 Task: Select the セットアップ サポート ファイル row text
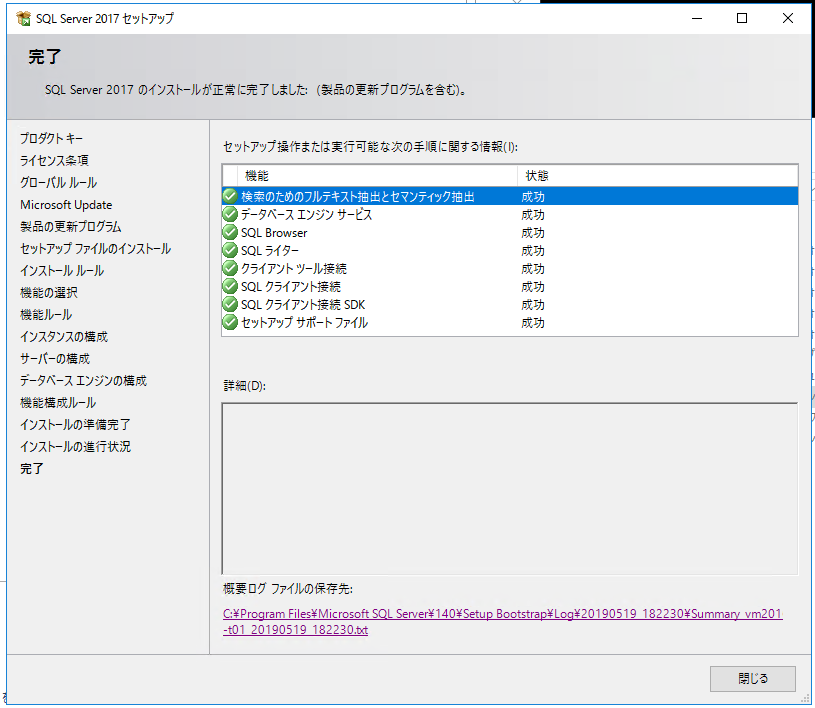(304, 323)
